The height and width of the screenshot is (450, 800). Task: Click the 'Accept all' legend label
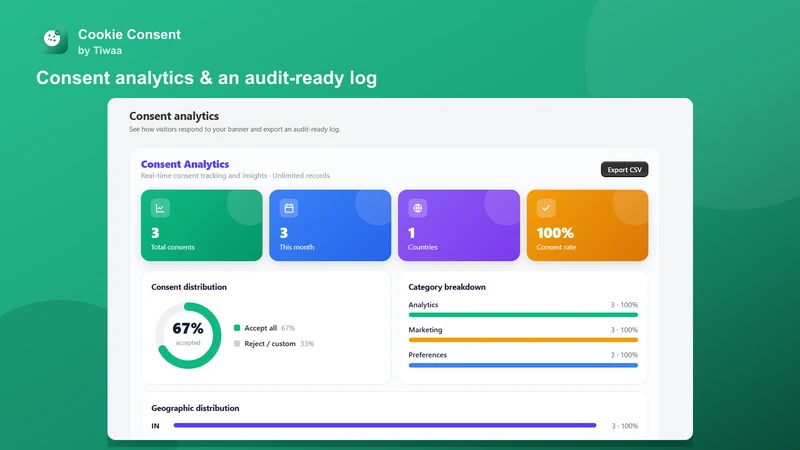(x=260, y=328)
